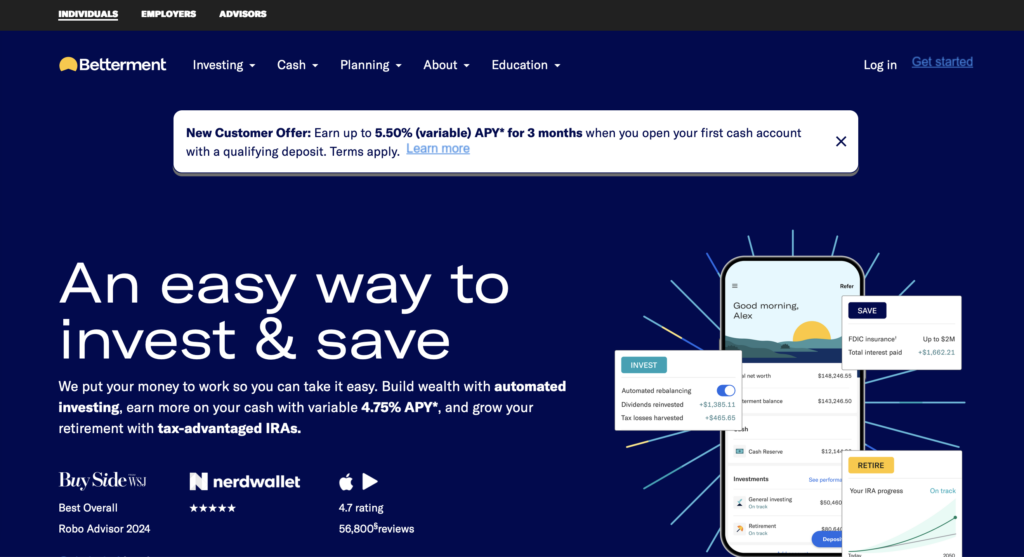Click the nerdwallet five-star rating

212,508
